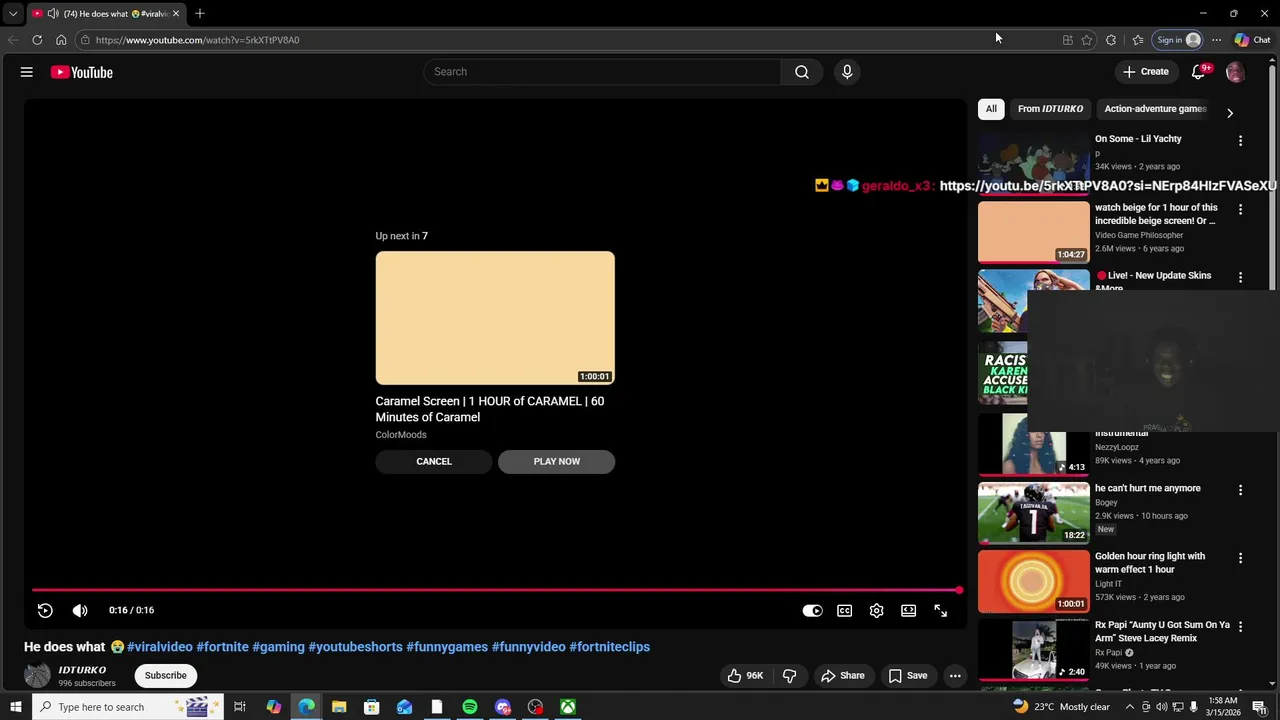Share this video

pos(843,676)
